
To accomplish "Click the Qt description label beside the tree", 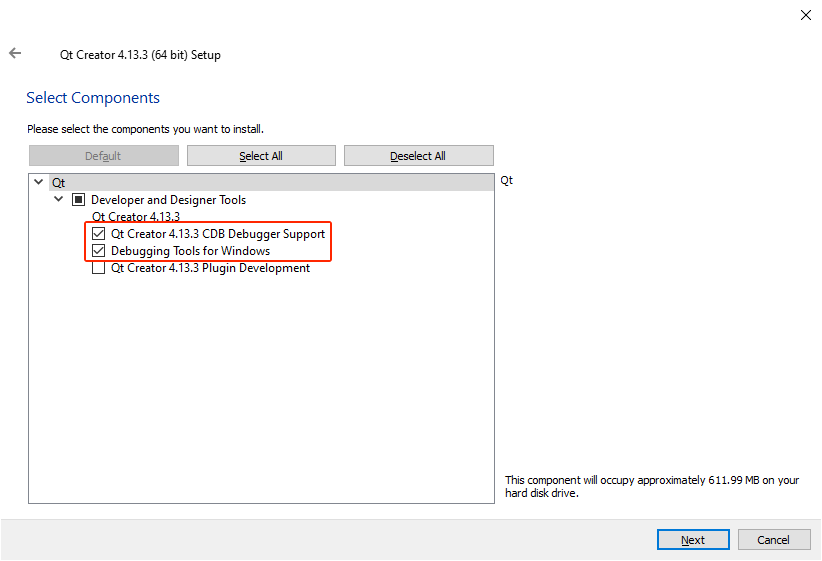I will (506, 180).
